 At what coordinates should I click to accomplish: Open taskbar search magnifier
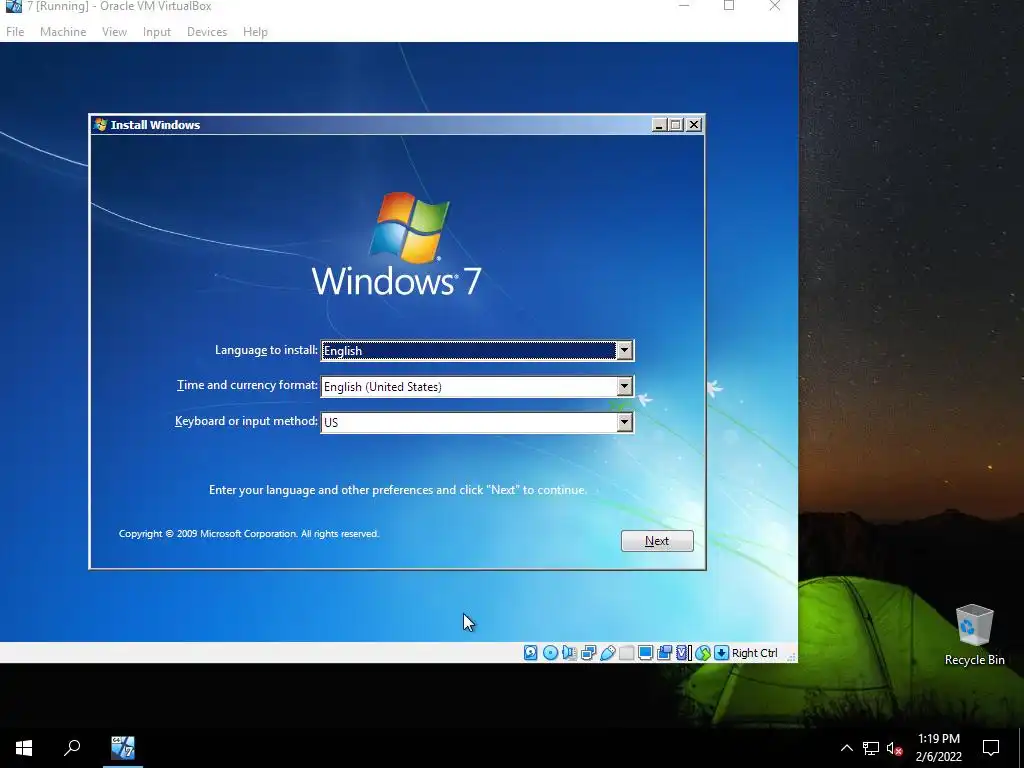tap(72, 748)
